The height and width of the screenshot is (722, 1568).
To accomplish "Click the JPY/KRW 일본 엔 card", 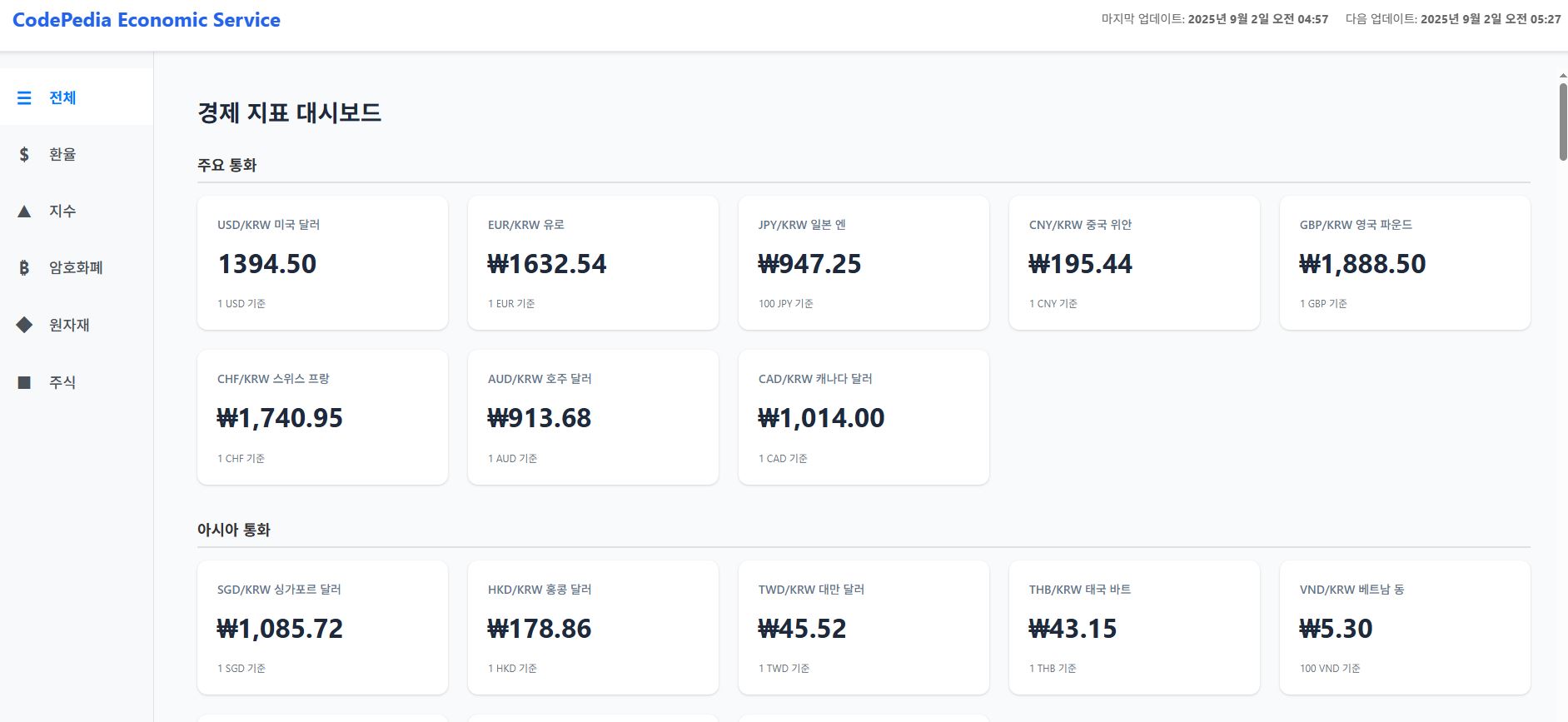I will point(864,263).
